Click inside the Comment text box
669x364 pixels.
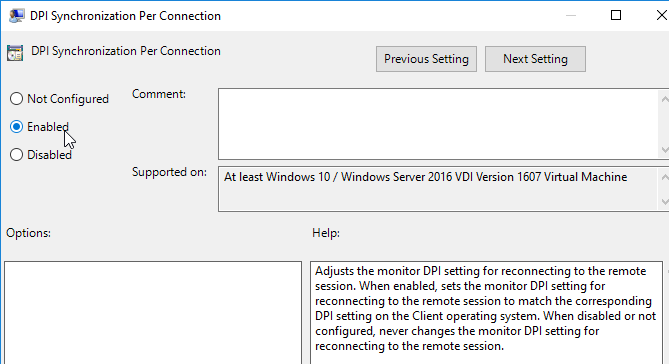pyautogui.click(x=438, y=124)
